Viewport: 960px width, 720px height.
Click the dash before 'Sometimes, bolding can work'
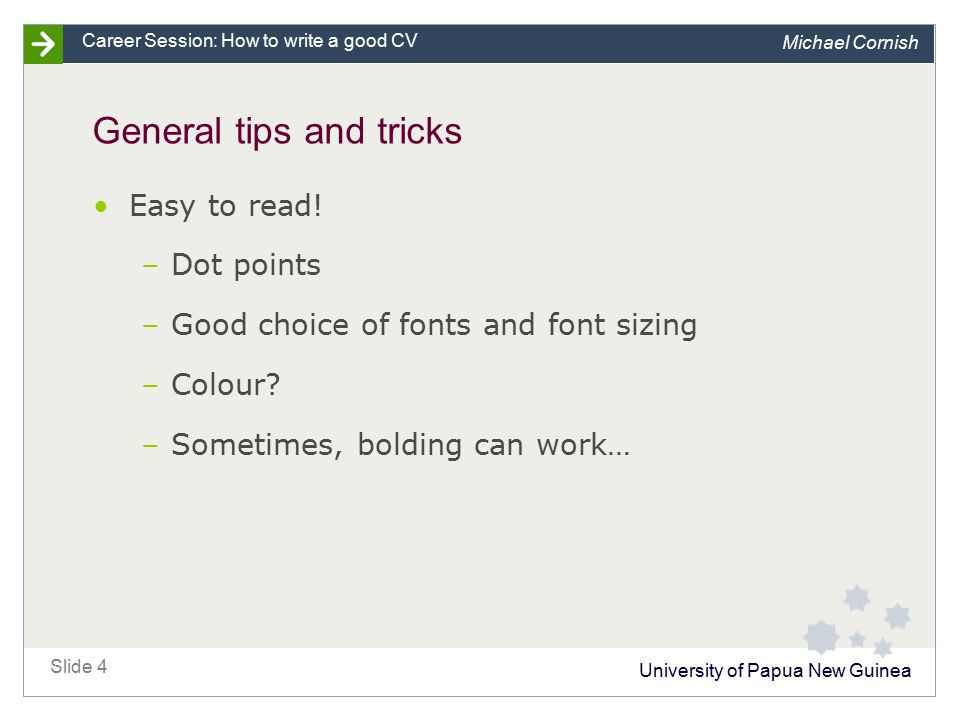pos(150,446)
